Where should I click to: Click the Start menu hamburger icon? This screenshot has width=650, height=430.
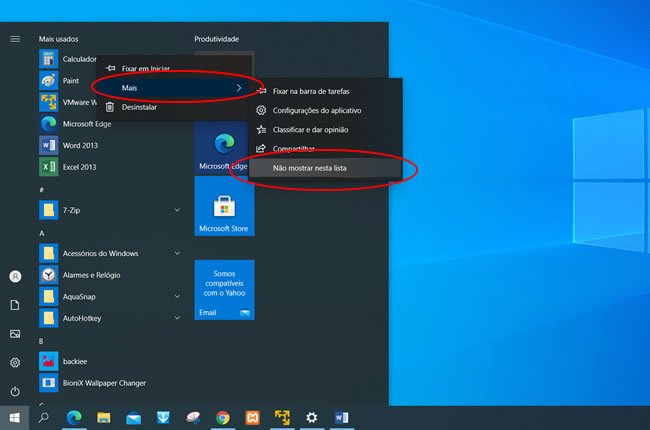(x=15, y=38)
